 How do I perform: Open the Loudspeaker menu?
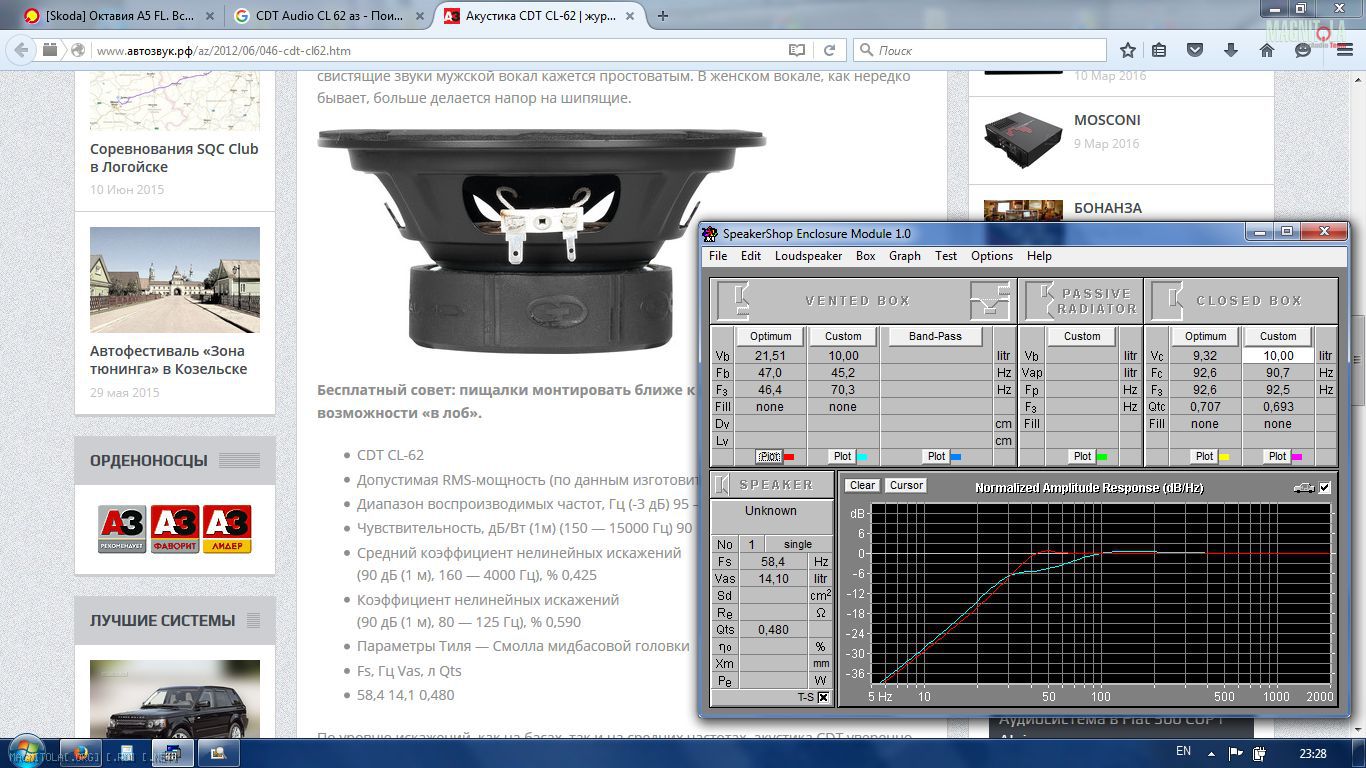808,256
